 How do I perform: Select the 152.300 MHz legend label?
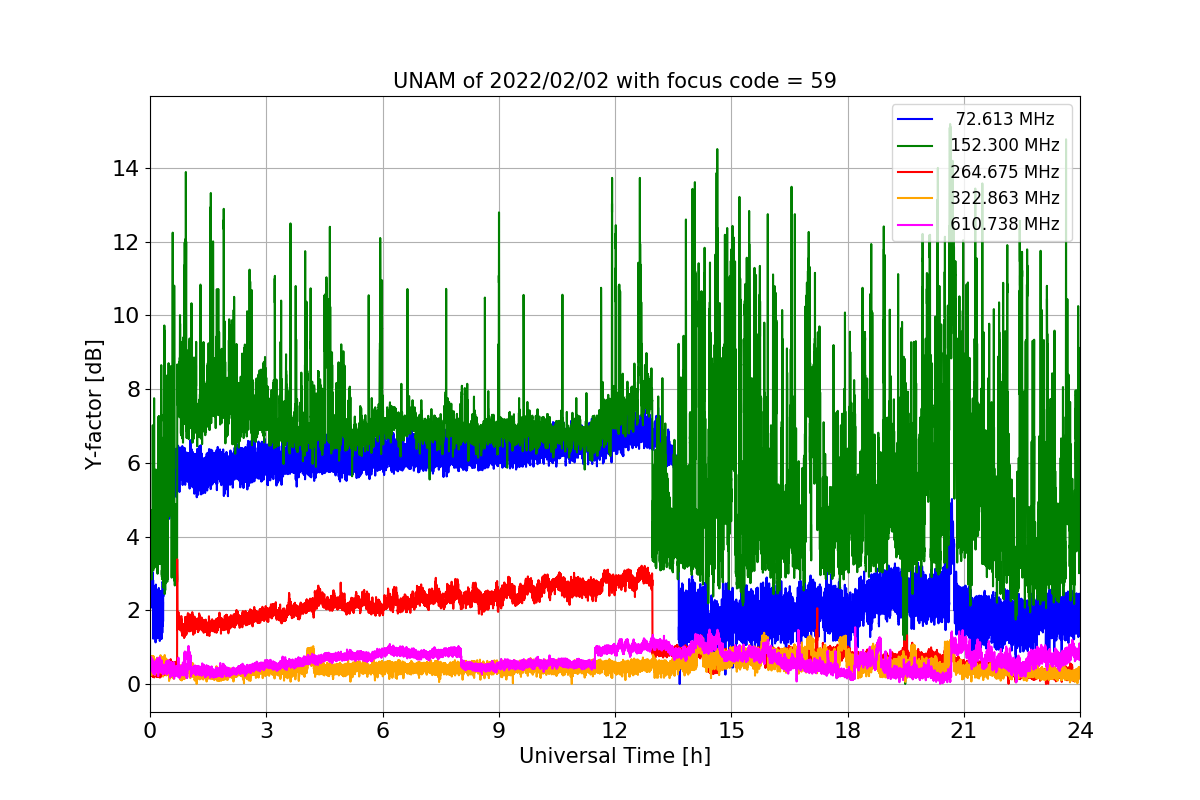pyautogui.click(x=1004, y=146)
